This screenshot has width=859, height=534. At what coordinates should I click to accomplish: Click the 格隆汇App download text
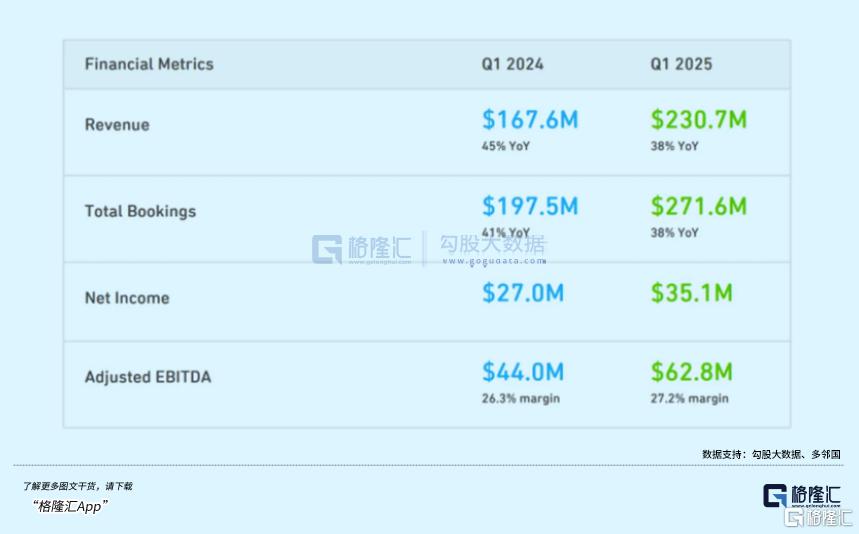click(x=70, y=506)
